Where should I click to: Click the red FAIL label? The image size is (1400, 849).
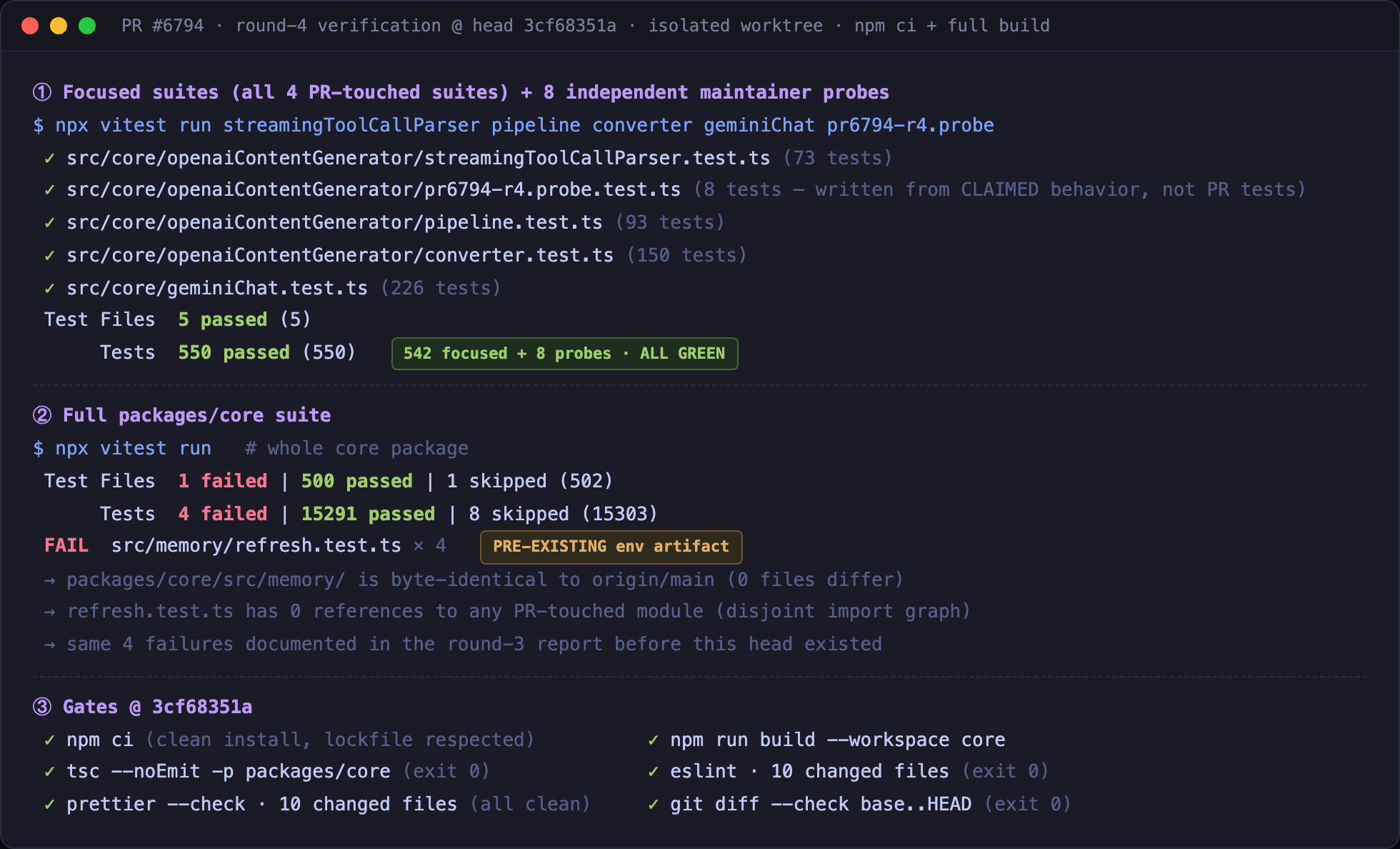click(x=66, y=545)
